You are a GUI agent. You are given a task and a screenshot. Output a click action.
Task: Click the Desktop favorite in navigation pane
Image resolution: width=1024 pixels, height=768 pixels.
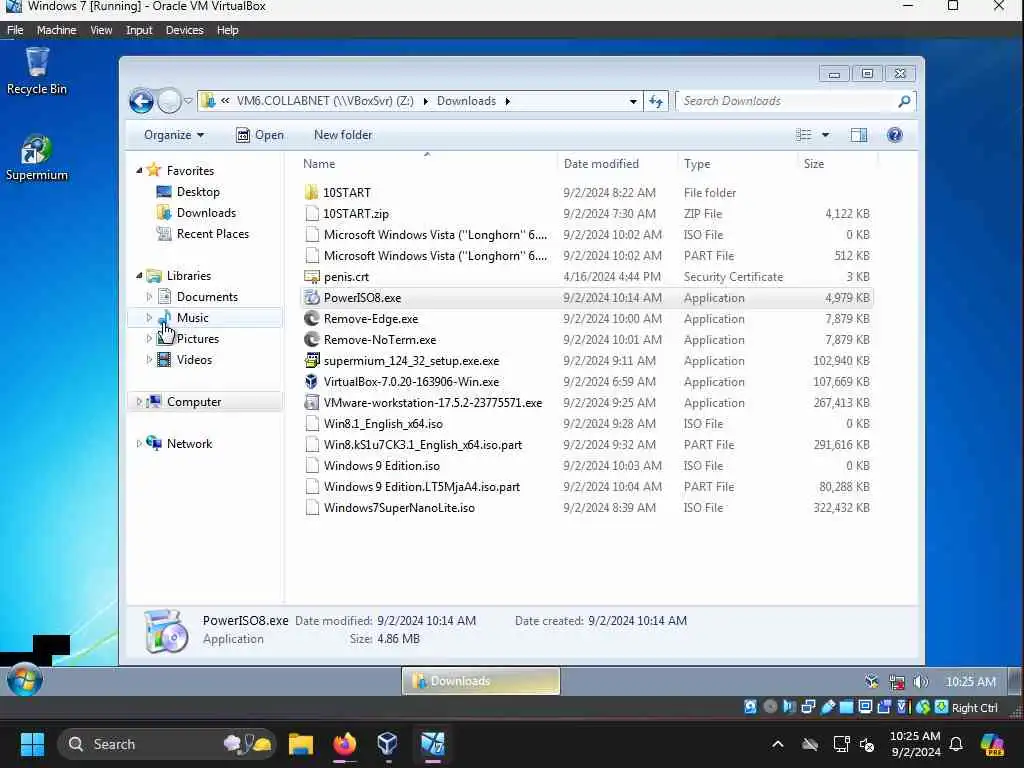click(x=198, y=192)
